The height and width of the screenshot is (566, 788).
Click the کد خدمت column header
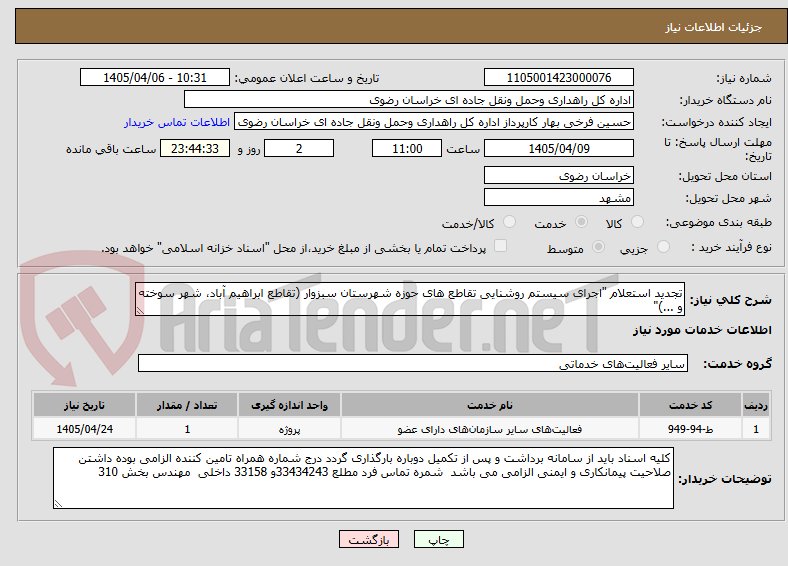tap(691, 405)
